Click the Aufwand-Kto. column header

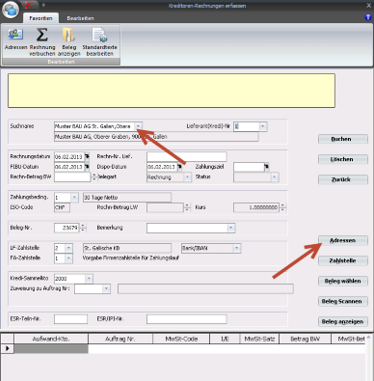pos(51,339)
